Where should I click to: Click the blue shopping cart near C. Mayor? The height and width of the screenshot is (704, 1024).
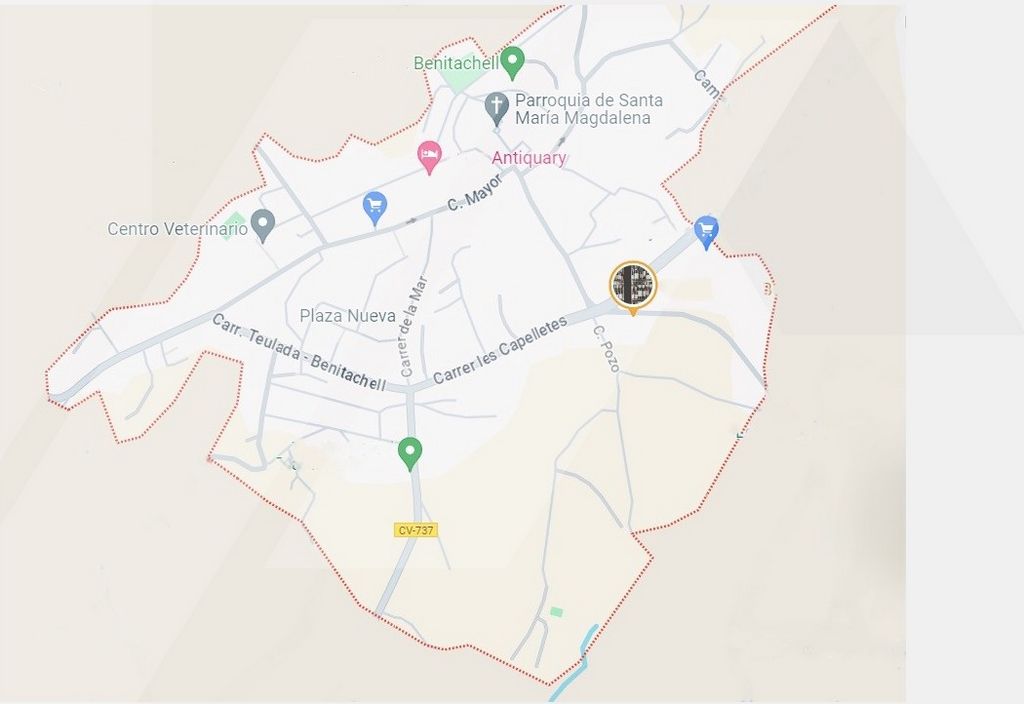[x=375, y=209]
